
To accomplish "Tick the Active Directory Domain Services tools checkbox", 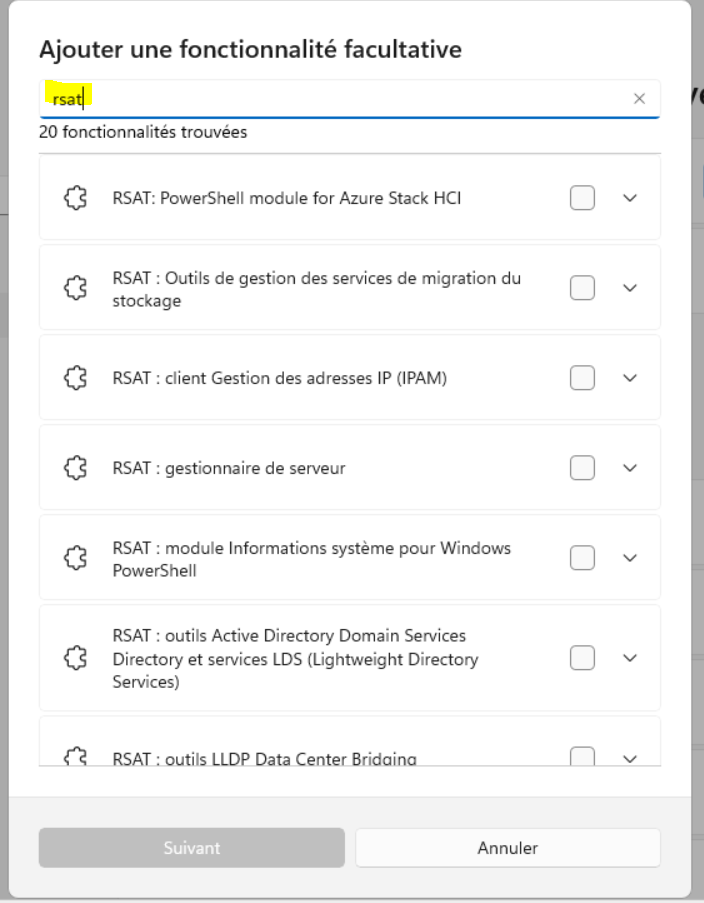I will tap(582, 658).
